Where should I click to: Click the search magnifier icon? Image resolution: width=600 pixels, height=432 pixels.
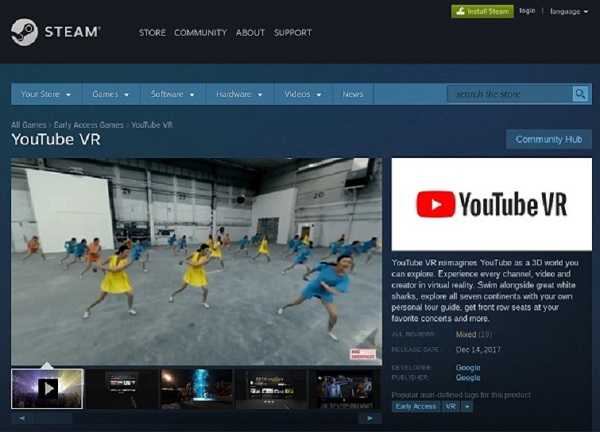(x=580, y=94)
